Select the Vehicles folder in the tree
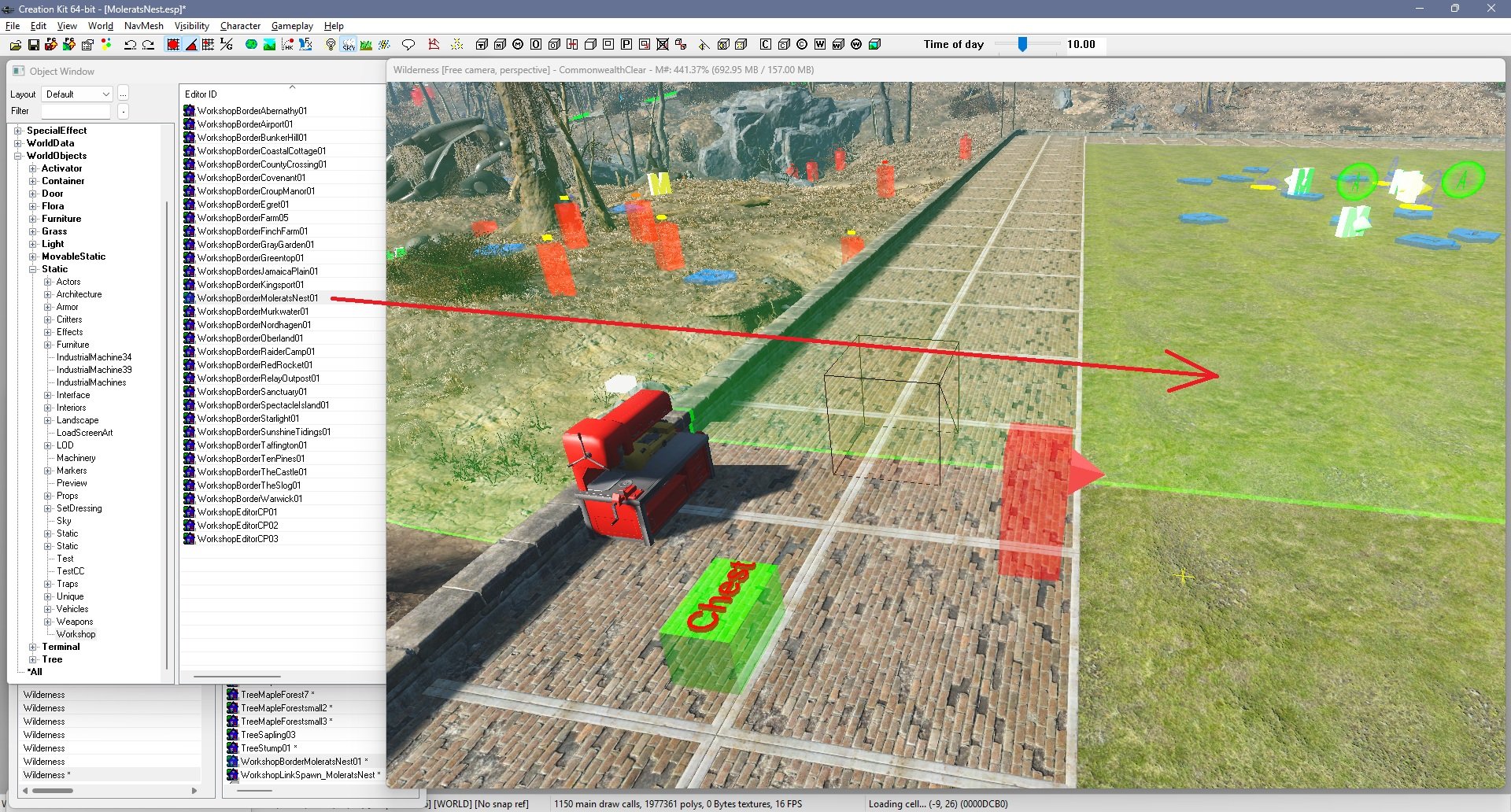 (x=72, y=609)
